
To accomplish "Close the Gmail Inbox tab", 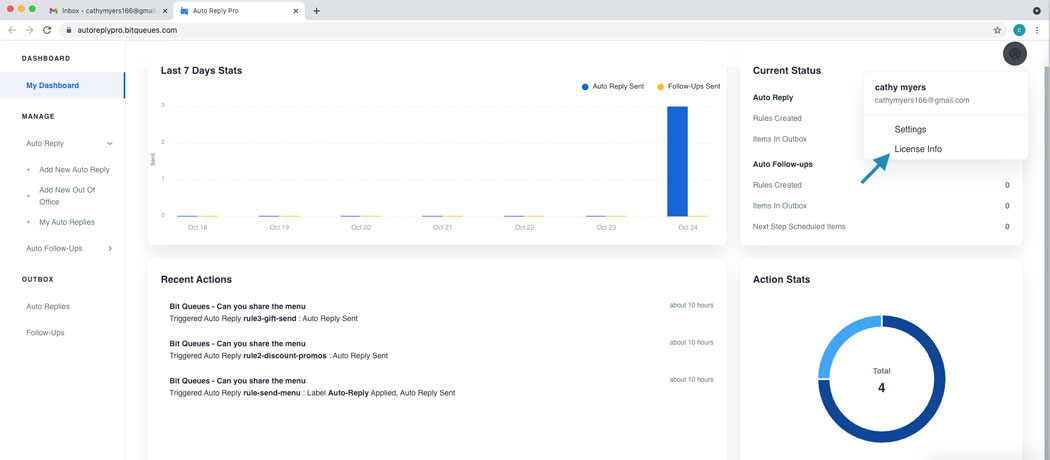I will (164, 11).
